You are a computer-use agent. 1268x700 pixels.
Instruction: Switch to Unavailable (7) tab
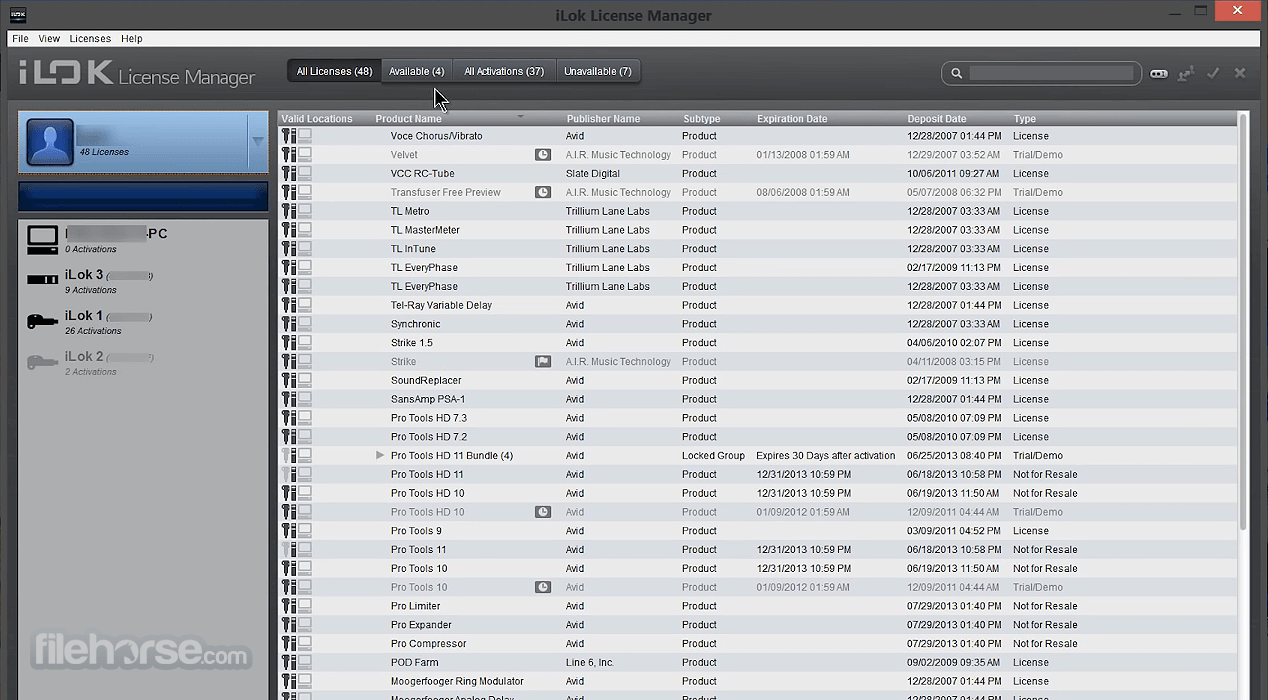pyautogui.click(x=597, y=72)
